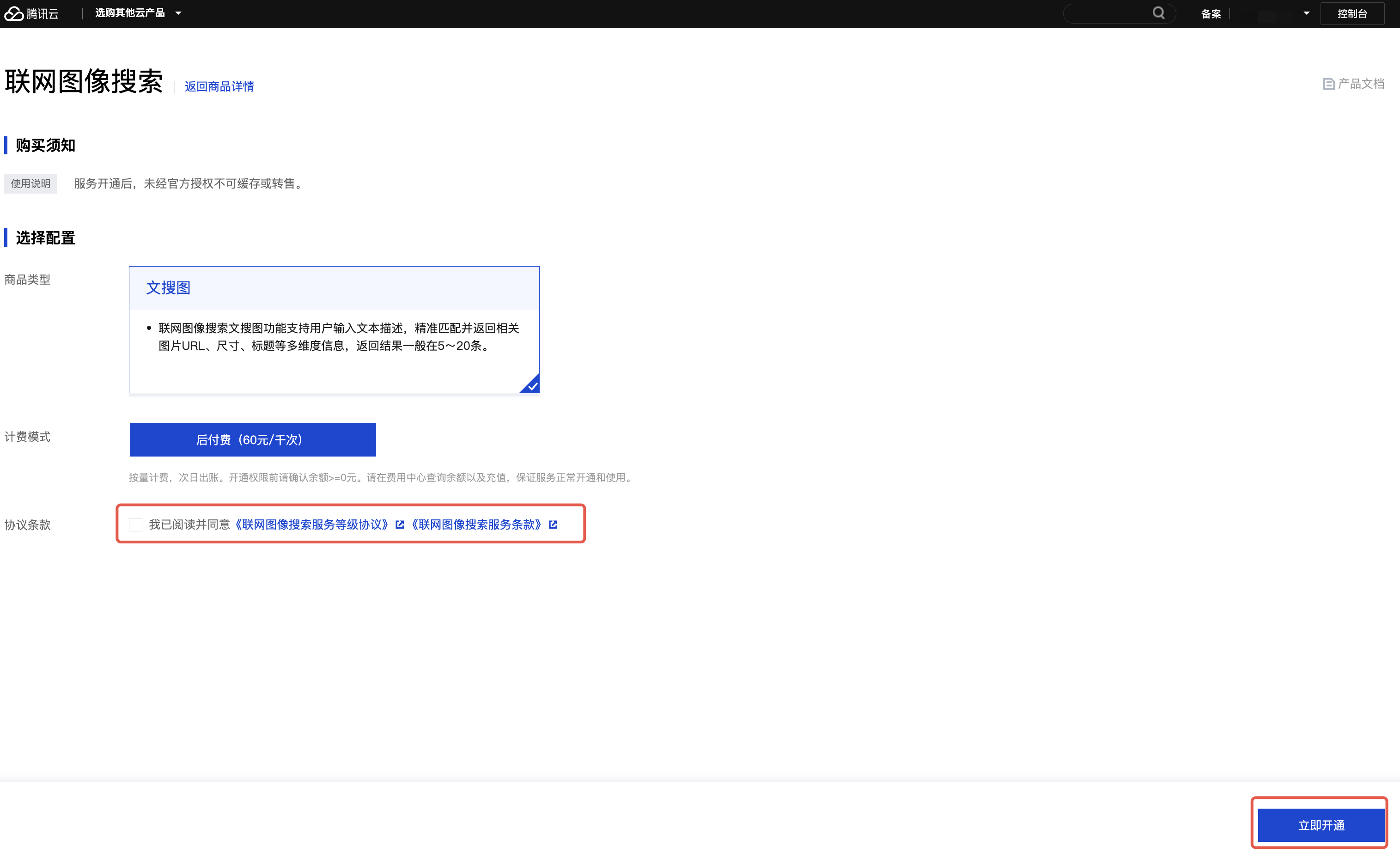The image size is (1400, 853).
Task: Click the 产品文档 link
Action: 1360,84
